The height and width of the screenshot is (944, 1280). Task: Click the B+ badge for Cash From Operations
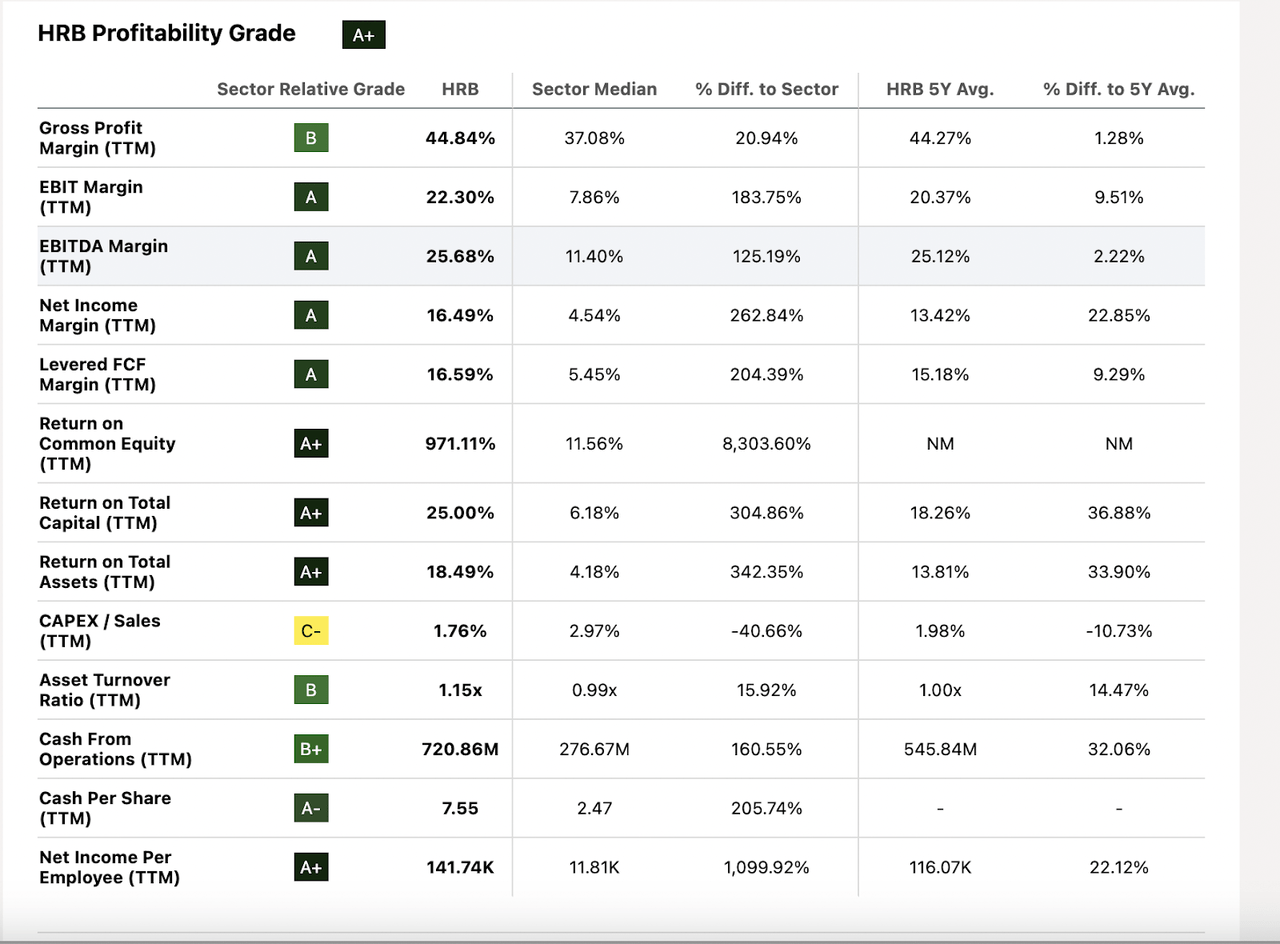coord(311,748)
